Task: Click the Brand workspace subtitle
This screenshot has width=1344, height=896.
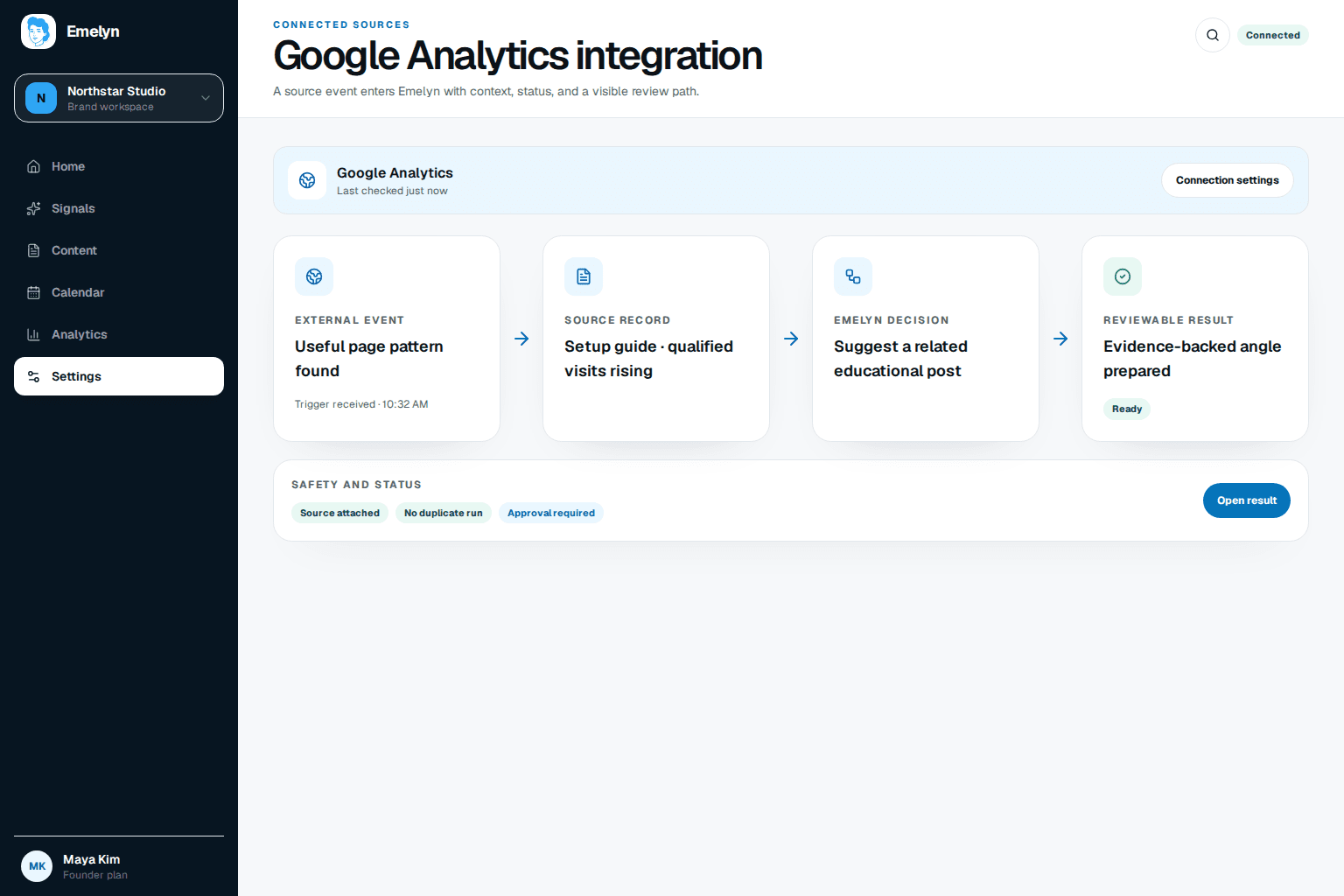Action: pyautogui.click(x=110, y=107)
